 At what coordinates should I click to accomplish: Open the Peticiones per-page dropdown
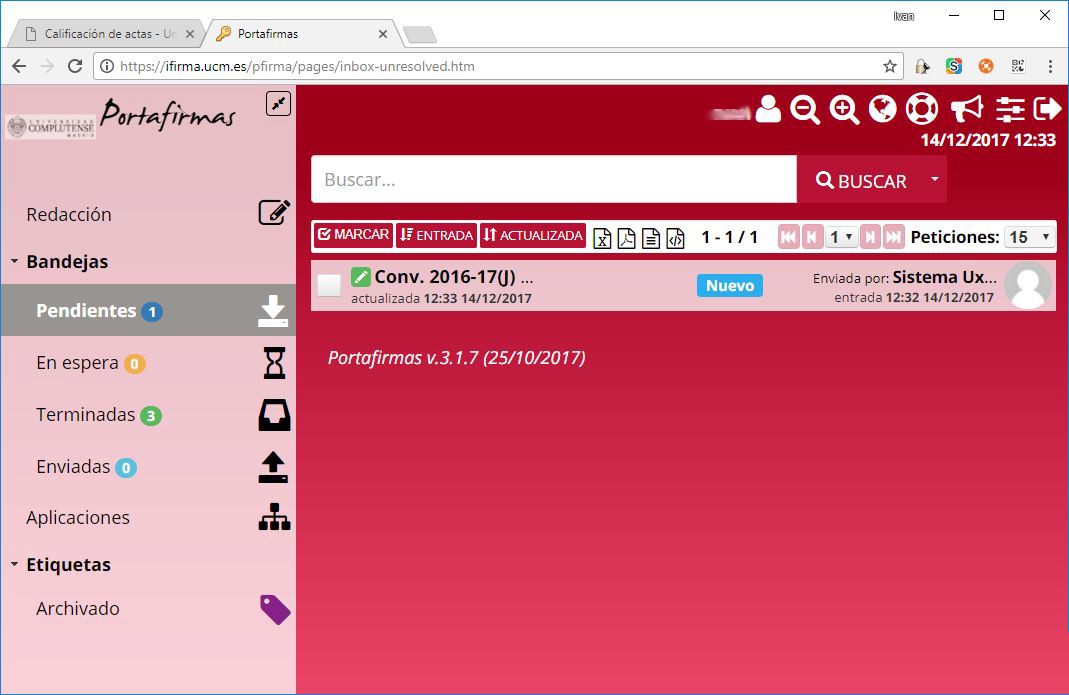[1030, 237]
